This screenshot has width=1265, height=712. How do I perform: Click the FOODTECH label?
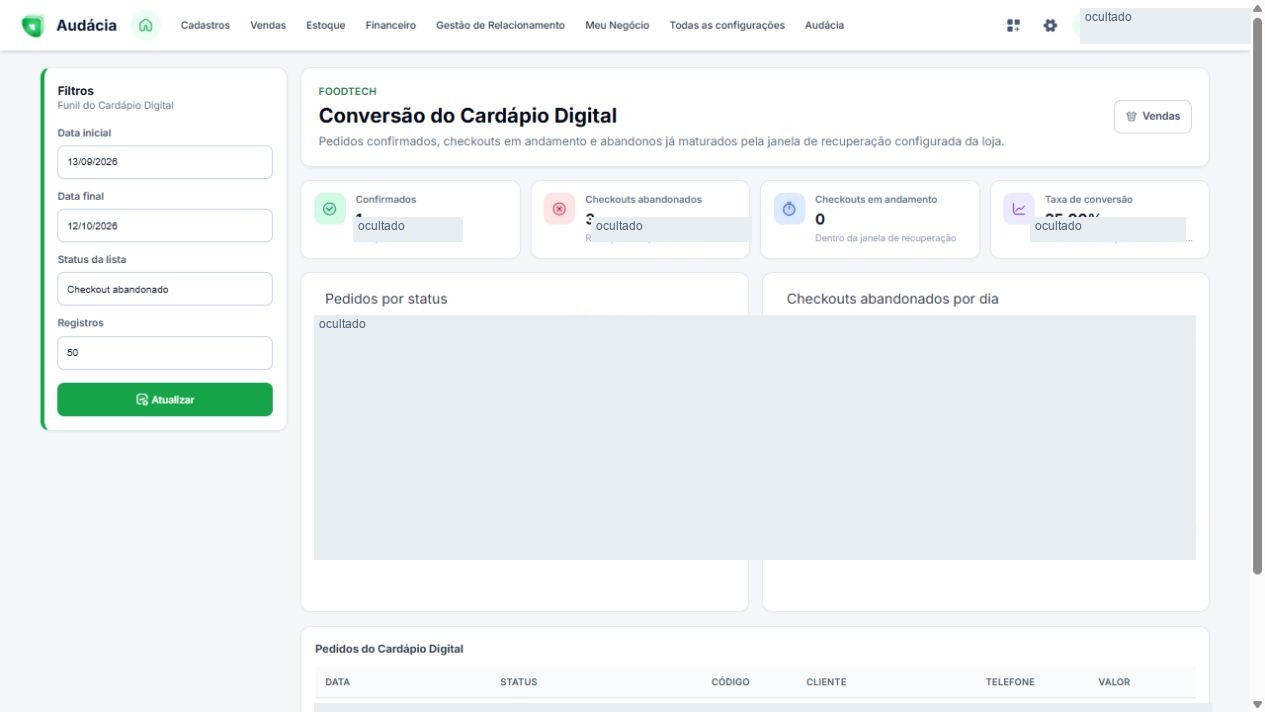tap(347, 92)
